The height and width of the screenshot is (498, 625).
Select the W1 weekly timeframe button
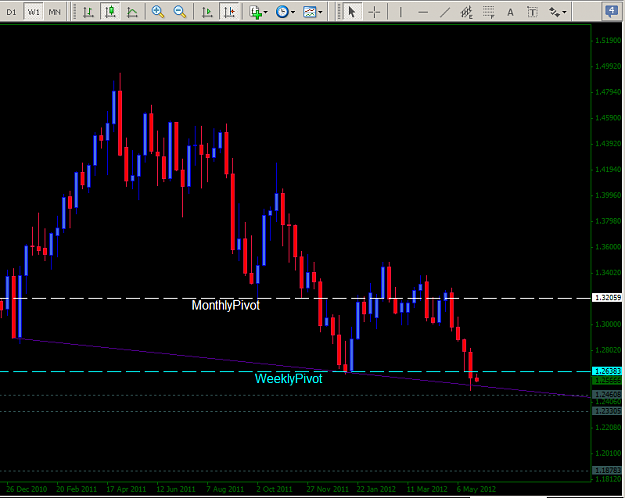(x=33, y=12)
